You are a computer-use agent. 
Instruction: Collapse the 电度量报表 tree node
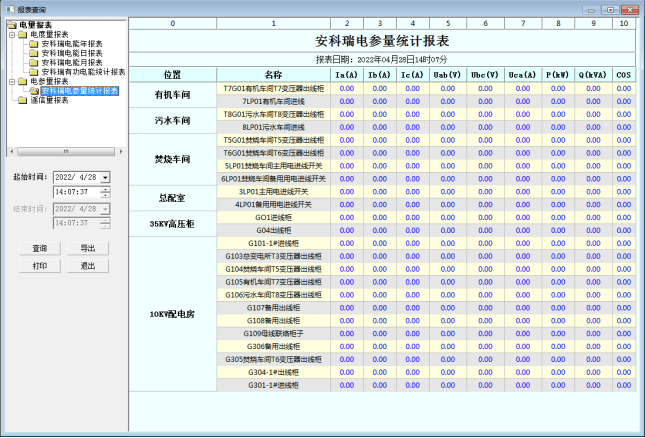point(12,35)
